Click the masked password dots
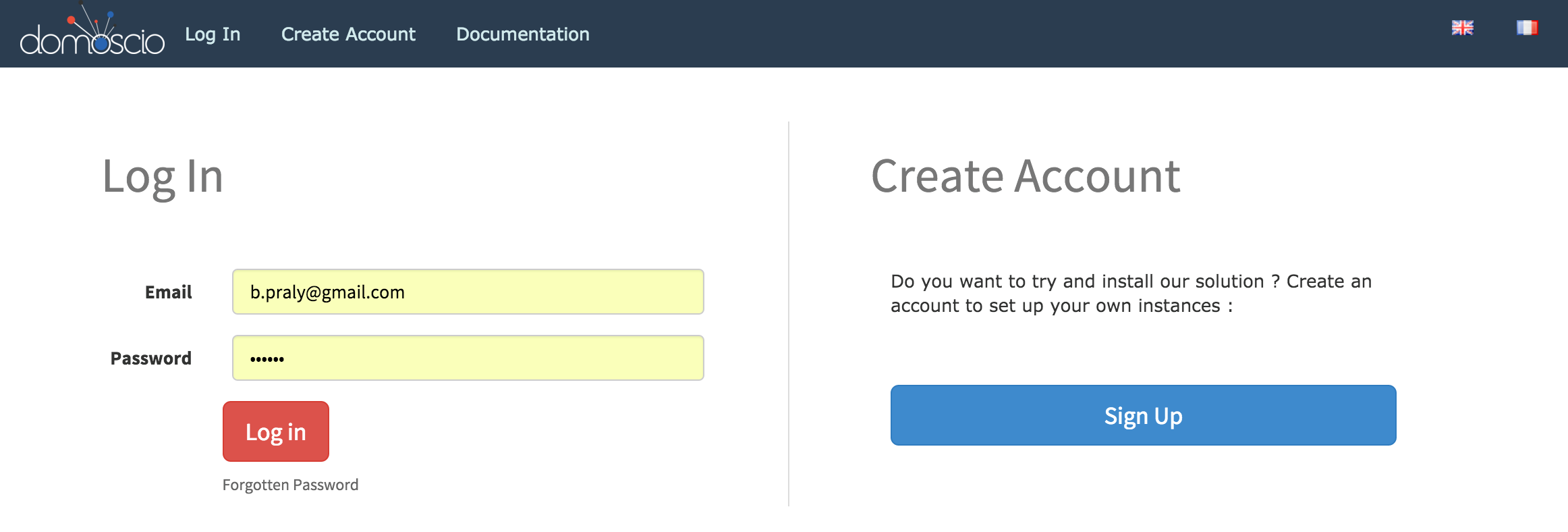Viewport: 1568px width, 532px height. (267, 359)
